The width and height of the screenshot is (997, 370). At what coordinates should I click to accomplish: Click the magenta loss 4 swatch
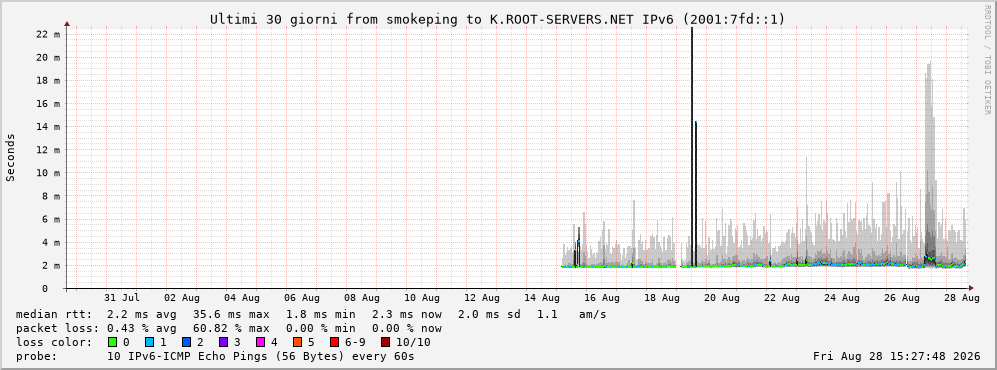coord(260,342)
